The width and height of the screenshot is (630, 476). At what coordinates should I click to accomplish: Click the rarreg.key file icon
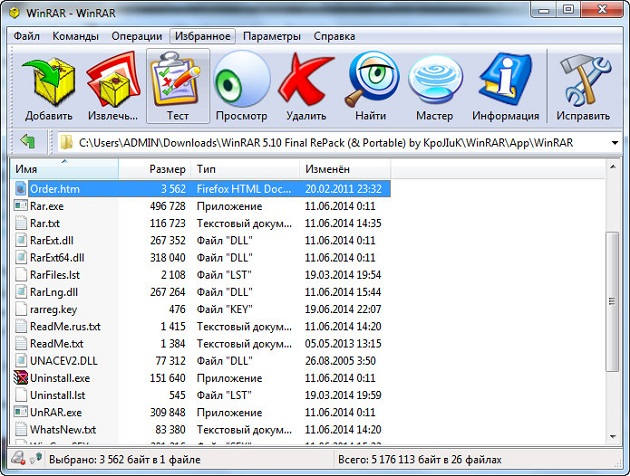pyautogui.click(x=20, y=309)
